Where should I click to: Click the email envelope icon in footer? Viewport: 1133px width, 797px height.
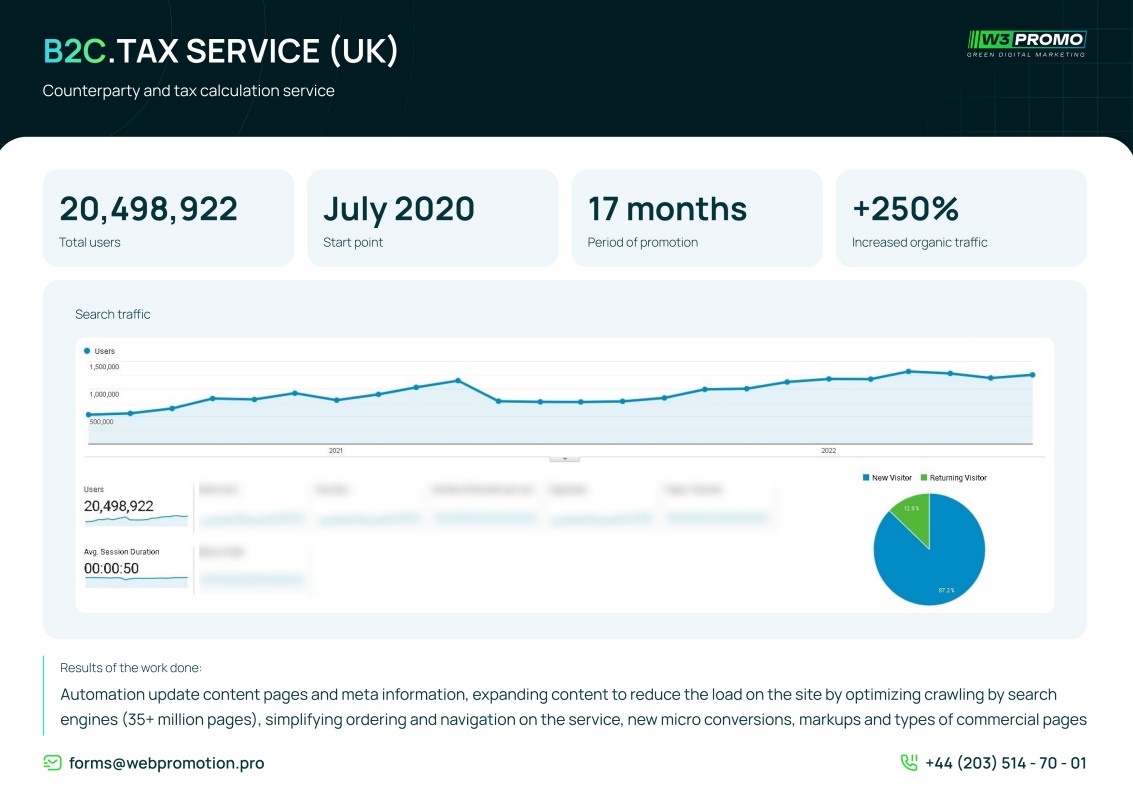coord(52,763)
